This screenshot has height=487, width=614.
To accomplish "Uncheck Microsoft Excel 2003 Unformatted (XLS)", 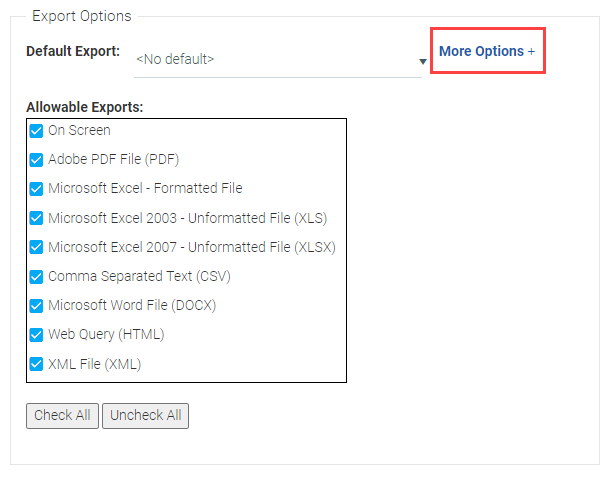I will click(x=37, y=218).
